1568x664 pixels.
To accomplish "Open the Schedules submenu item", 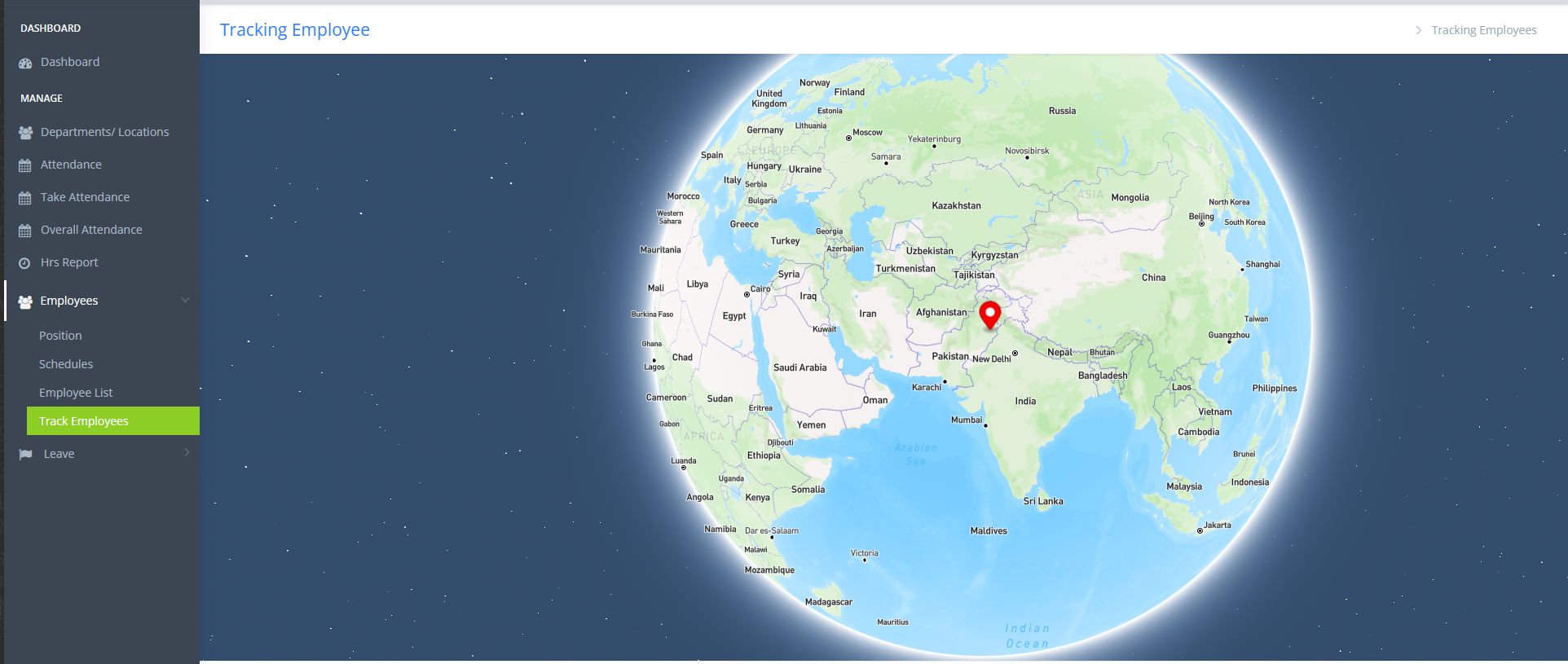I will click(66, 364).
